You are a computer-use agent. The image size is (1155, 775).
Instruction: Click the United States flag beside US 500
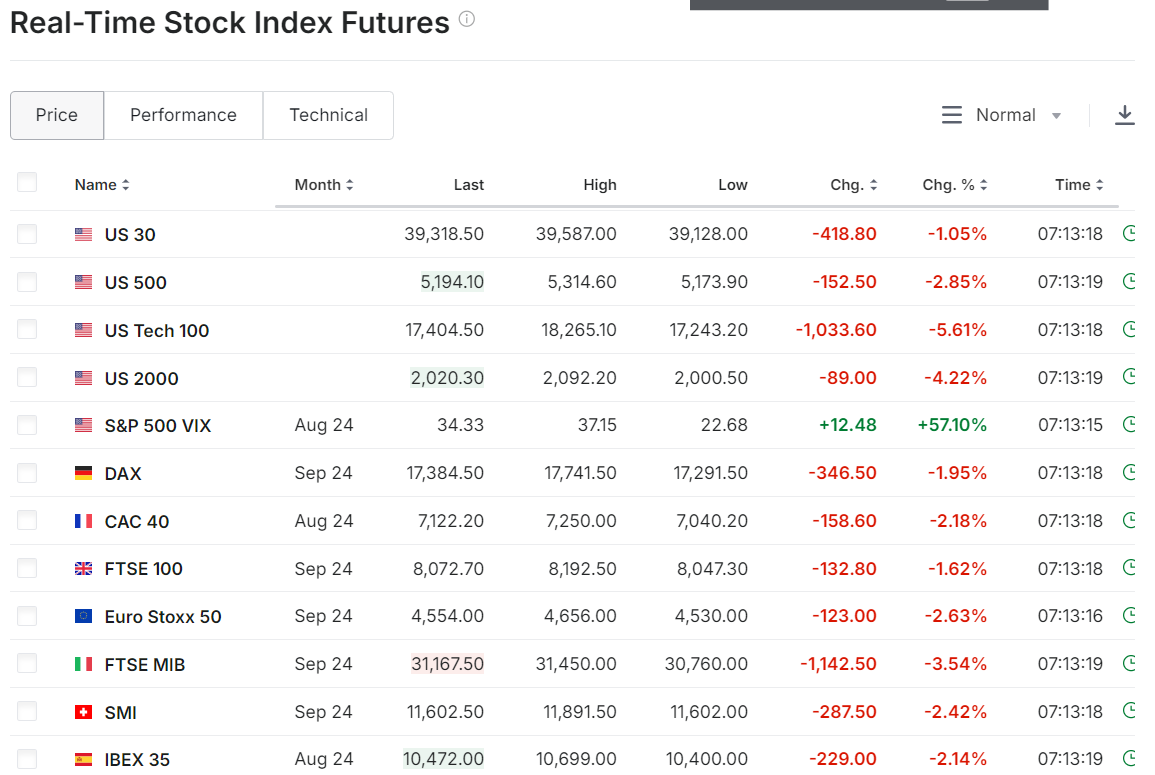[x=84, y=282]
